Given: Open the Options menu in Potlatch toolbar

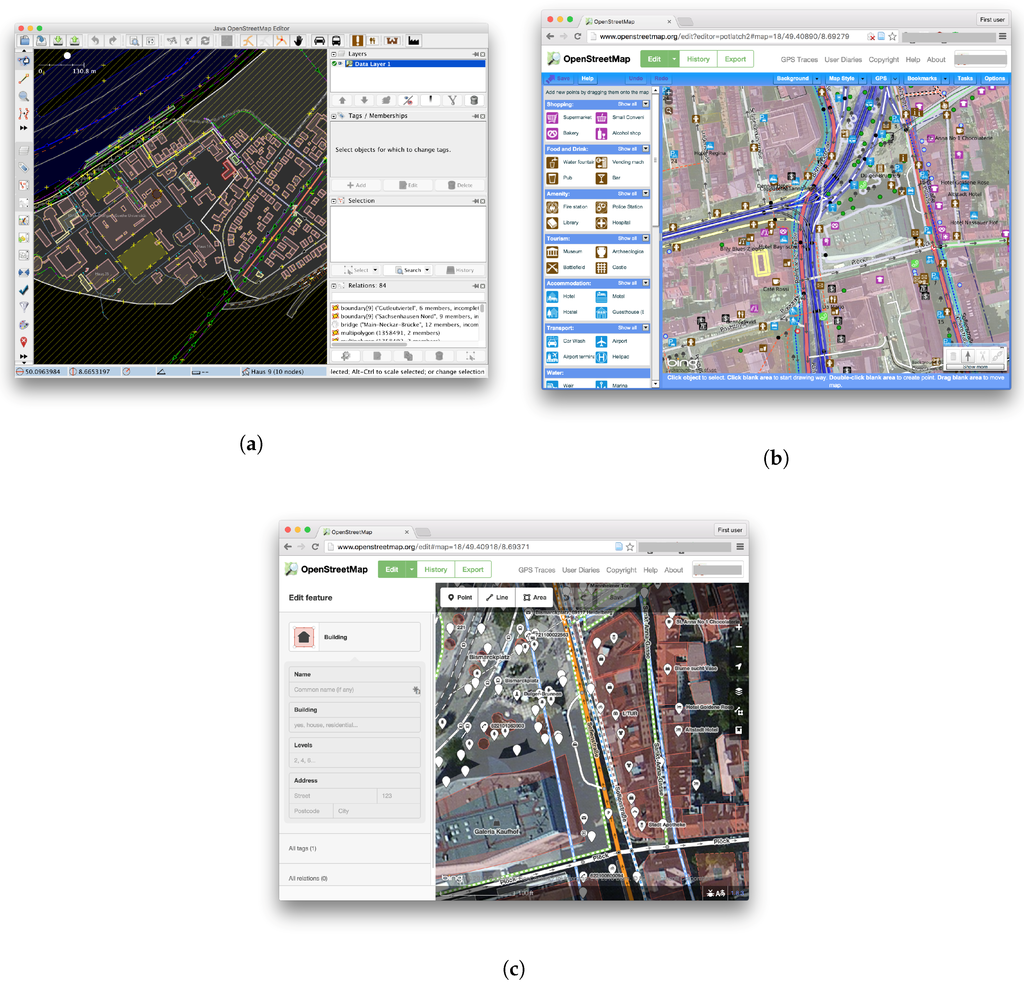Looking at the screenshot, I should 995,78.
